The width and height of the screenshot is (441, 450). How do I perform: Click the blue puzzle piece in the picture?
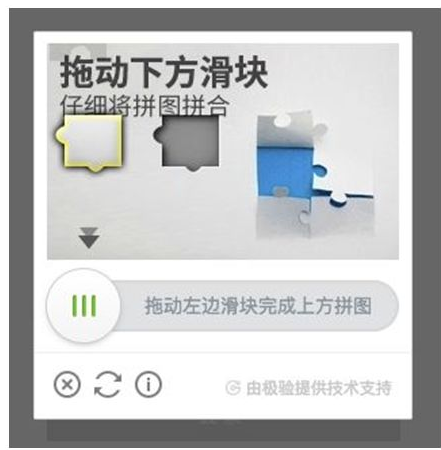(286, 170)
